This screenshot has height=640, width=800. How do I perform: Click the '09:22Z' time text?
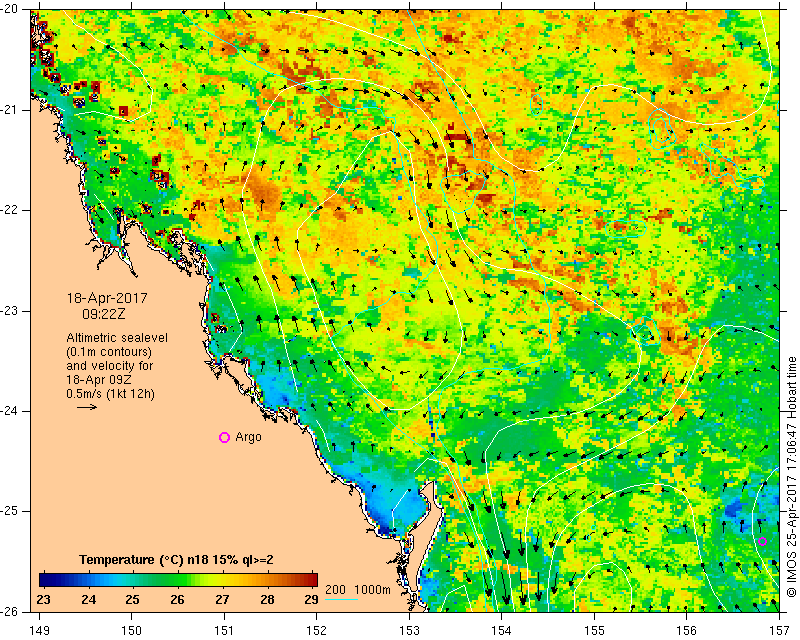click(104, 314)
